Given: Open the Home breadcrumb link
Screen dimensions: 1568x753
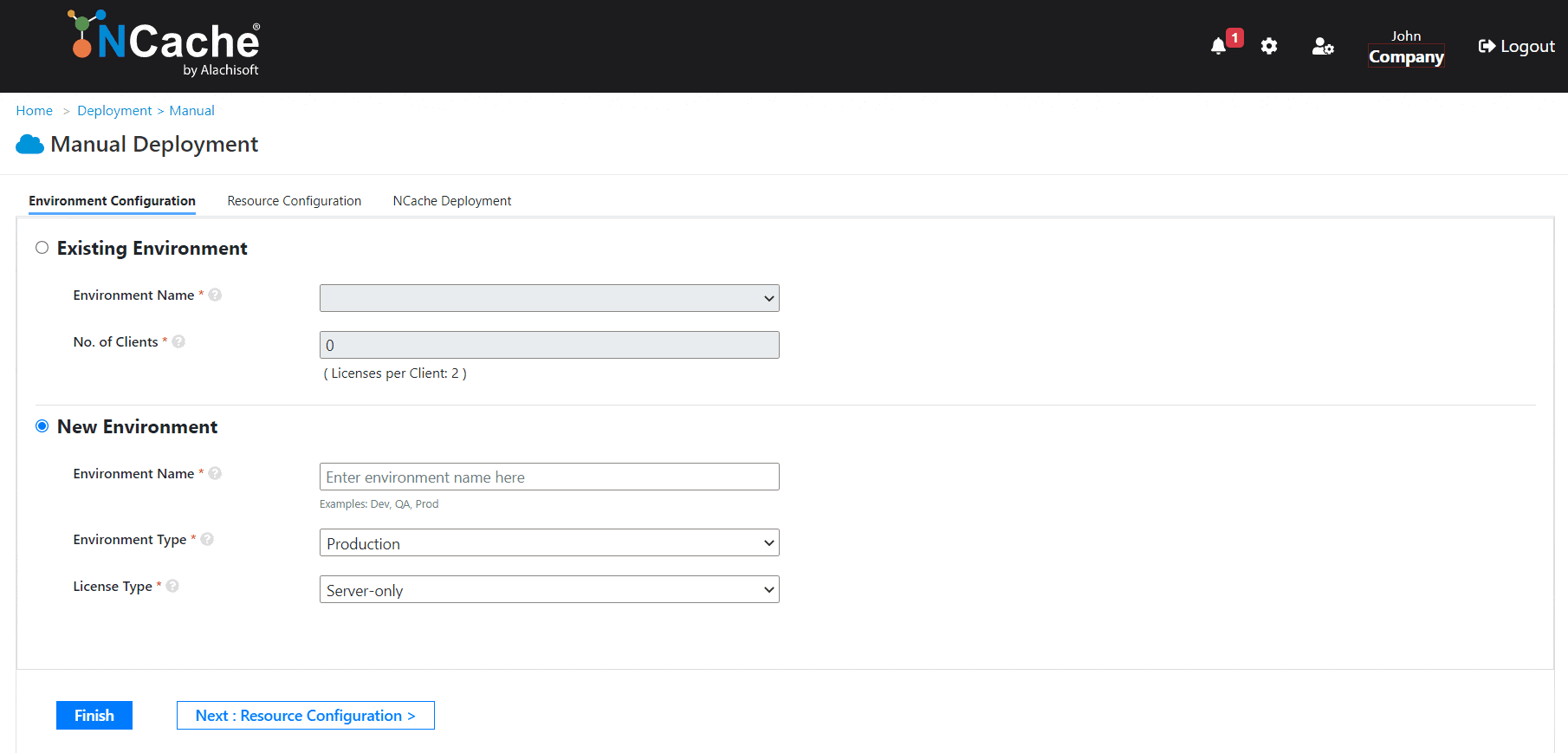Looking at the screenshot, I should click(x=35, y=111).
